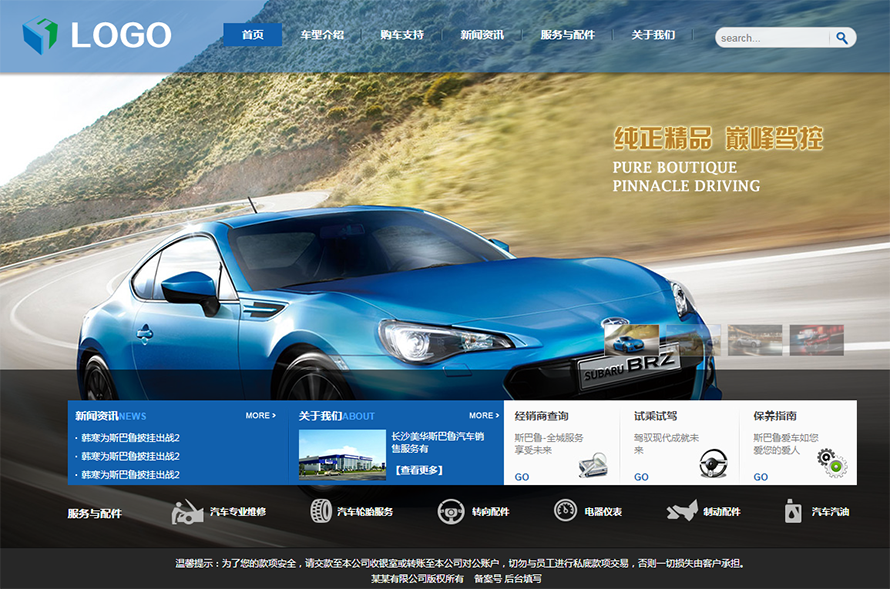Click GO under 保养指南

761,477
